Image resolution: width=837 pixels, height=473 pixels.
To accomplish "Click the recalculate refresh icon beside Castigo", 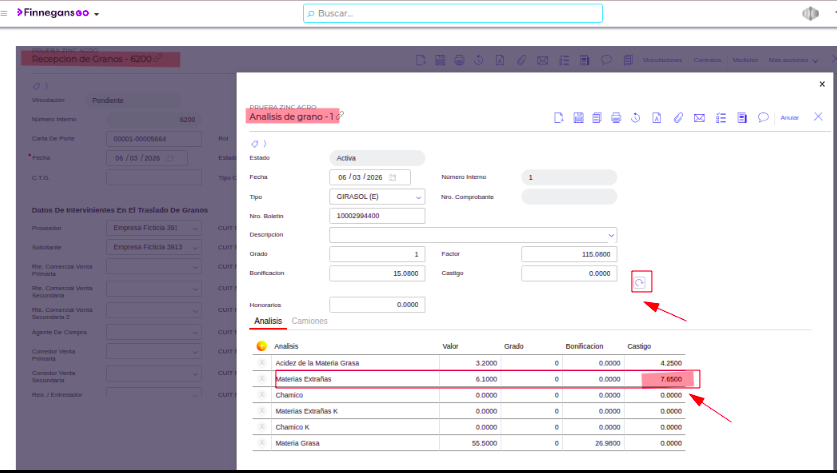I will [x=639, y=283].
